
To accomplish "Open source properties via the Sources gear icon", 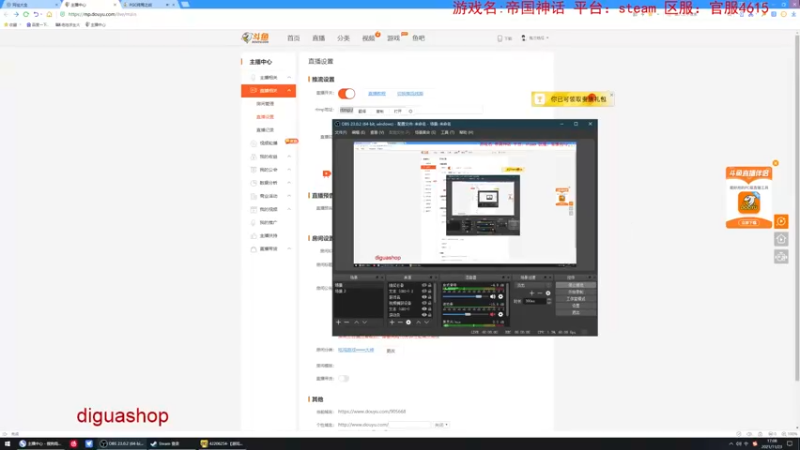I will click(408, 322).
